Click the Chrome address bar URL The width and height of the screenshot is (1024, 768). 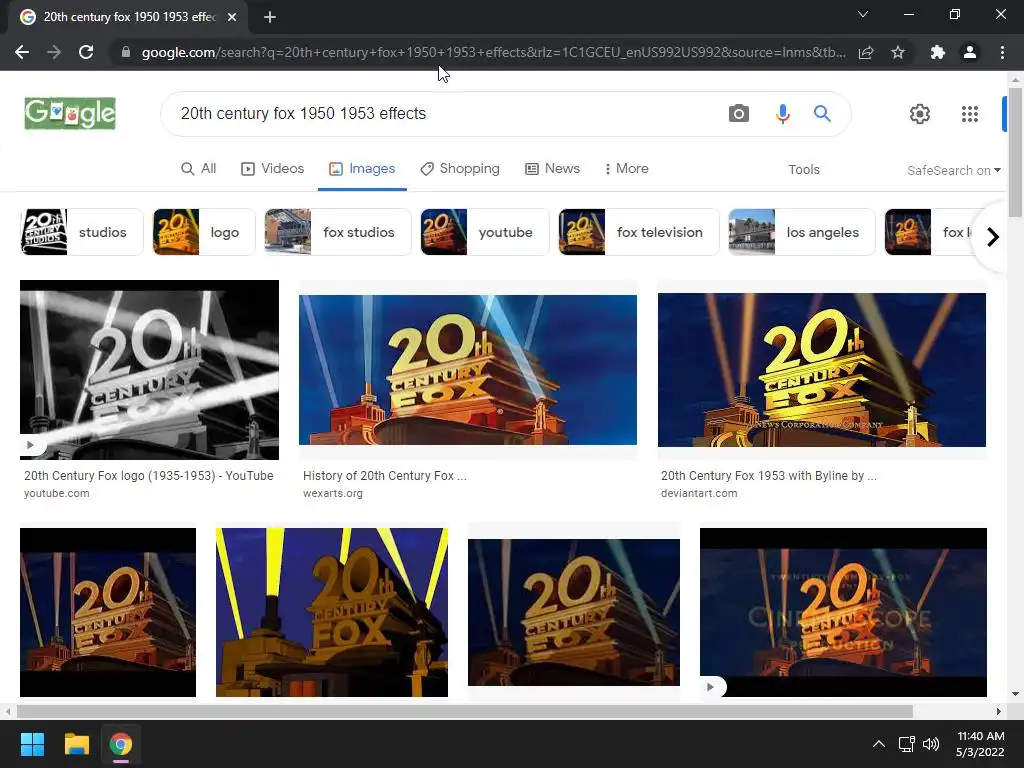click(x=493, y=52)
